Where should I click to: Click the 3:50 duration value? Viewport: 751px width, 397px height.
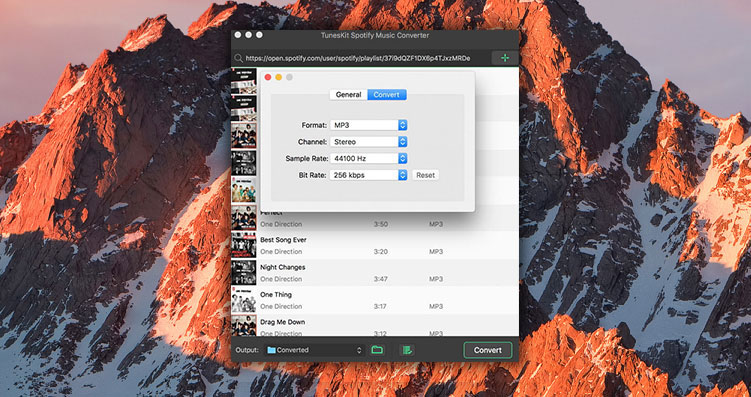point(381,224)
